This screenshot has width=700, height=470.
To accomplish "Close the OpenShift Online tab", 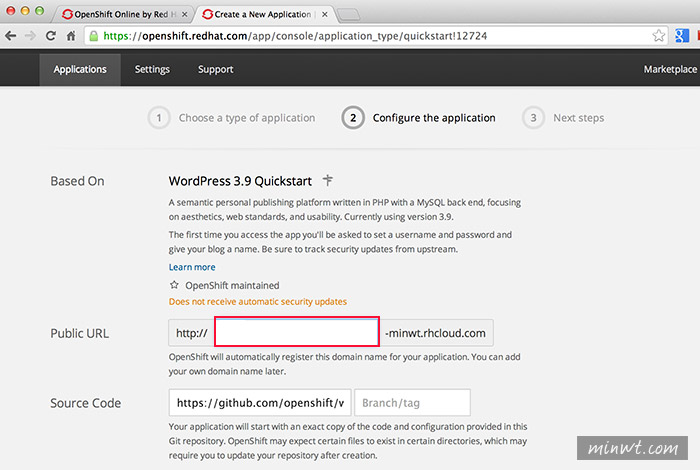I will (x=184, y=14).
